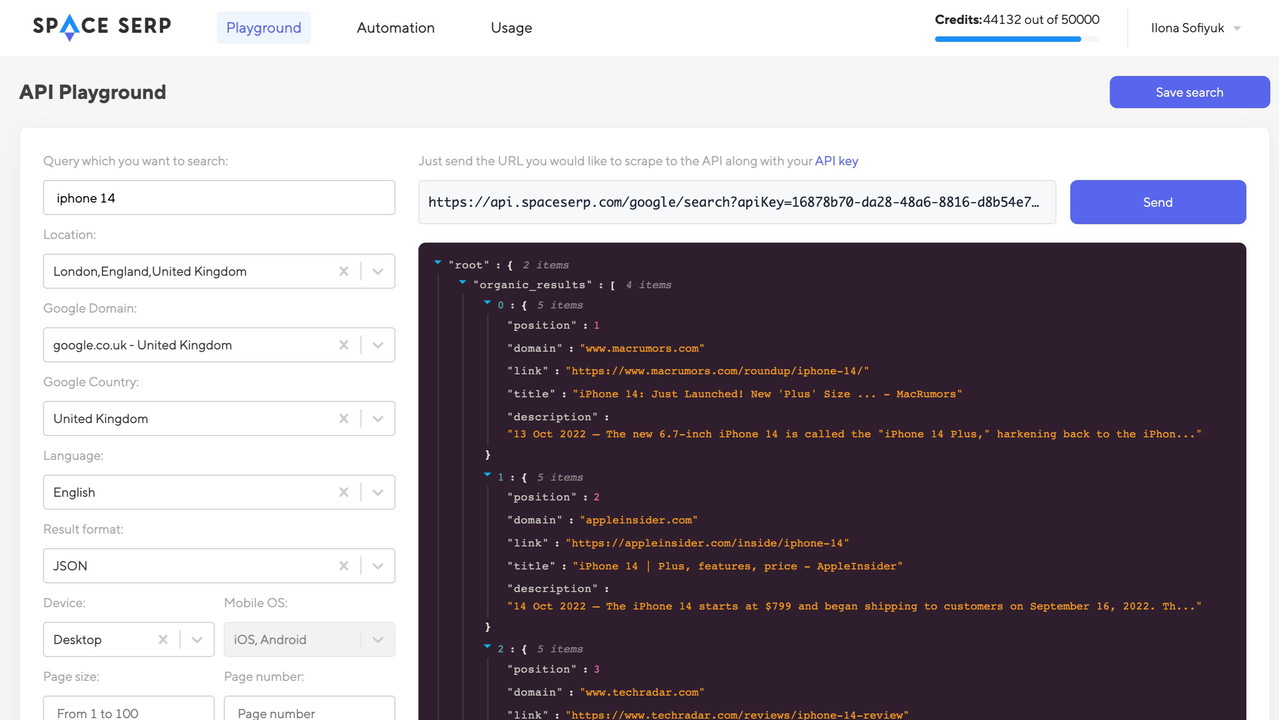This screenshot has width=1279, height=720.
Task: Collapse the organic_results array
Action: click(x=462, y=283)
